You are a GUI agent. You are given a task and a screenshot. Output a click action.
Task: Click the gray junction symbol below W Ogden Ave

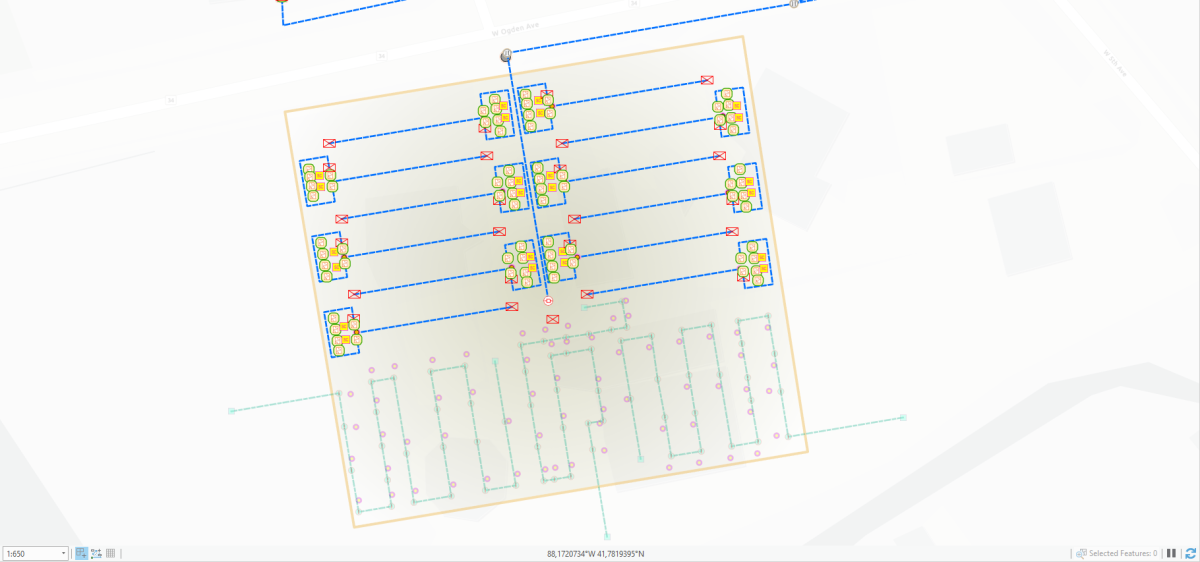coord(507,55)
